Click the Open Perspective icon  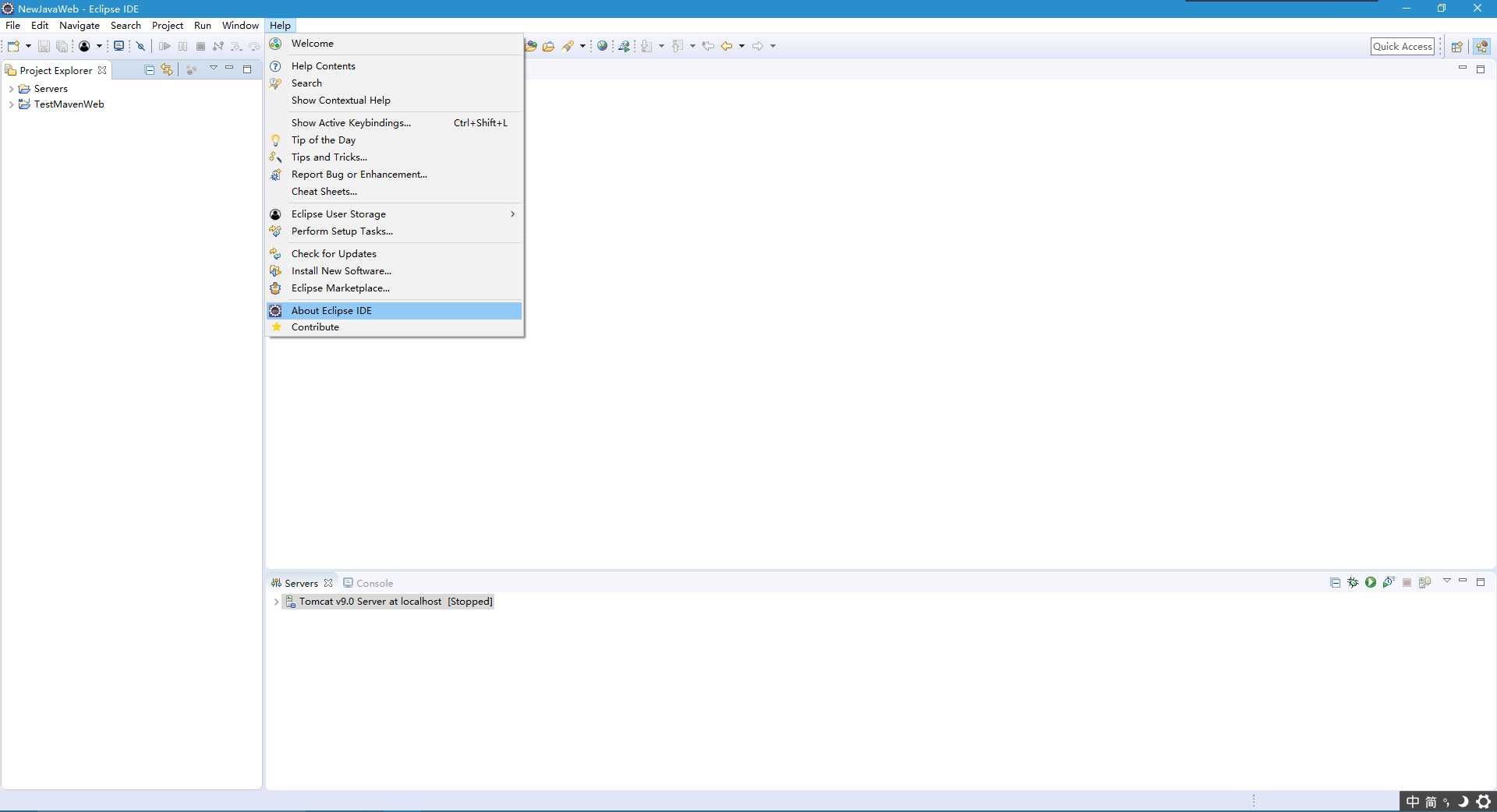[x=1456, y=46]
